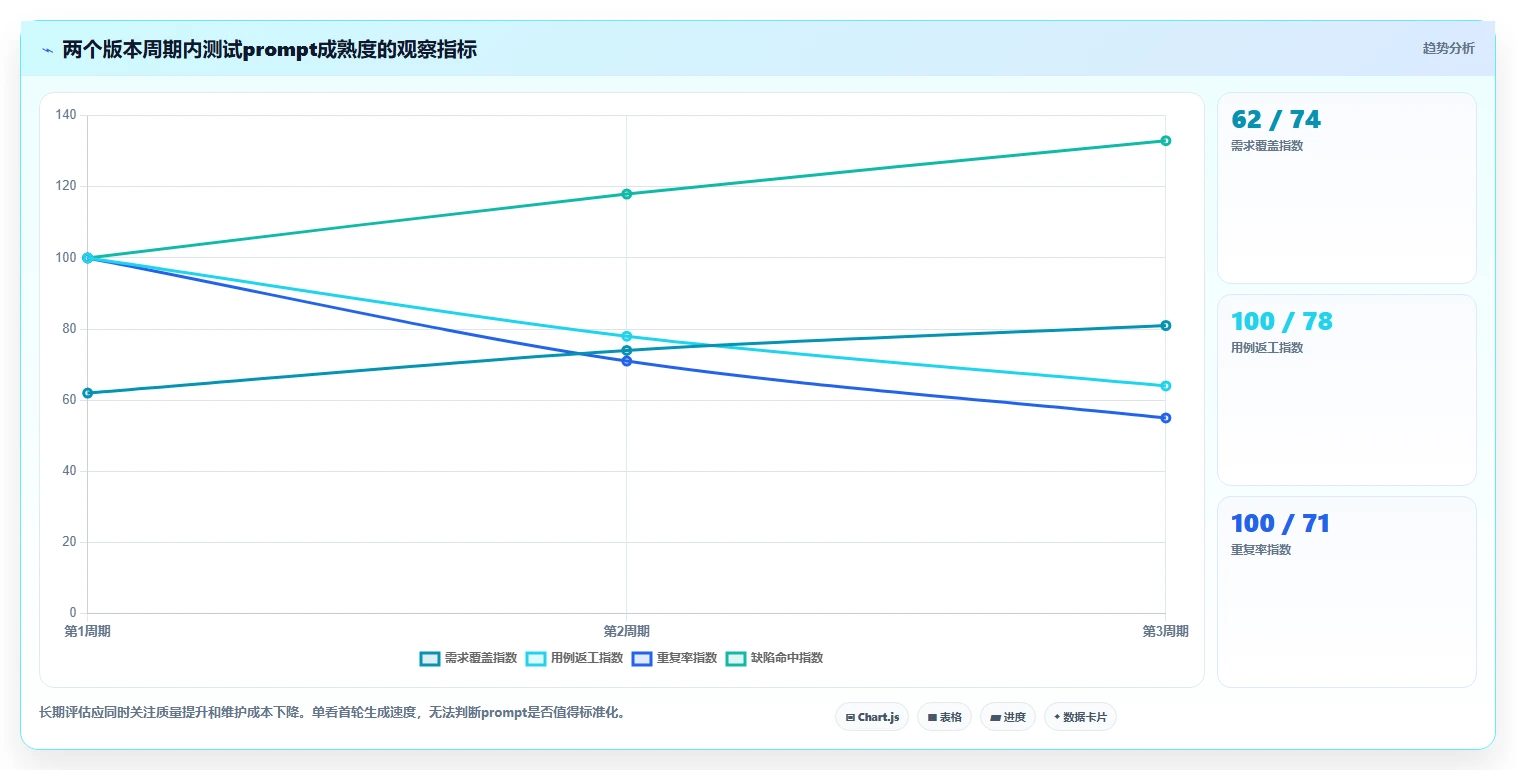Click the 表格 tag button
The image size is (1516, 770).
point(944,717)
